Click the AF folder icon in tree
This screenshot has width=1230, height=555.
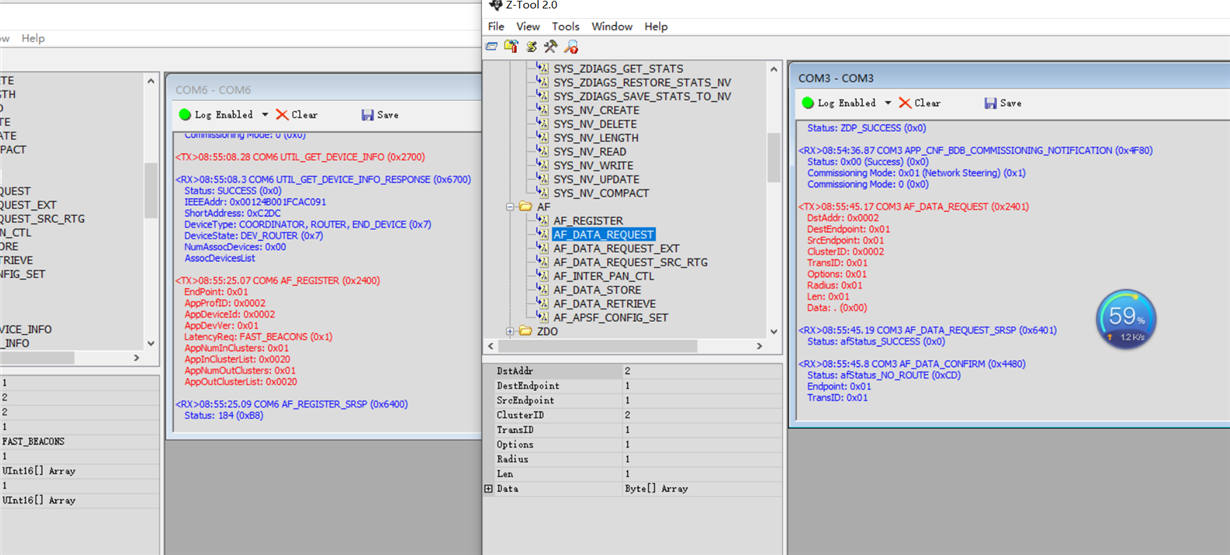tap(525, 207)
